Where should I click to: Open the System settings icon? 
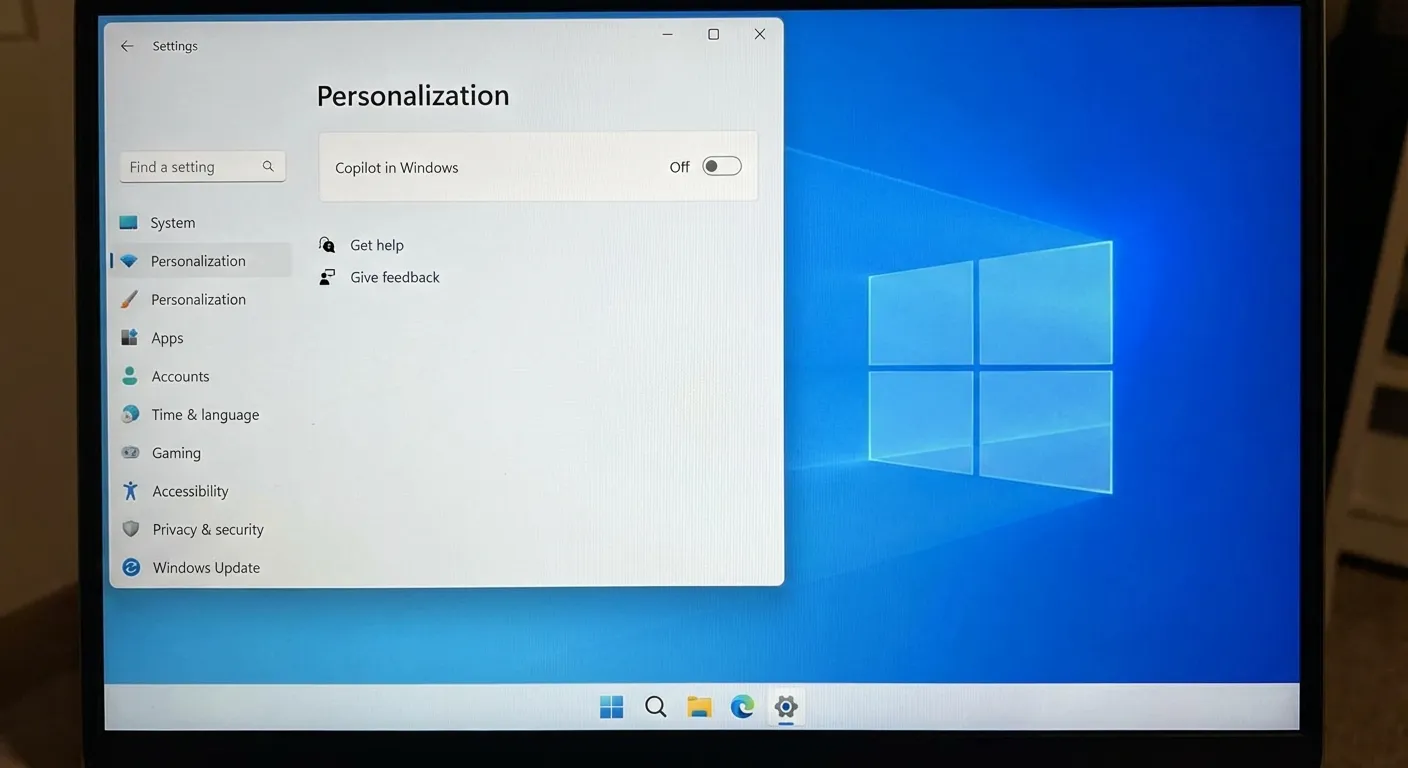click(130, 222)
